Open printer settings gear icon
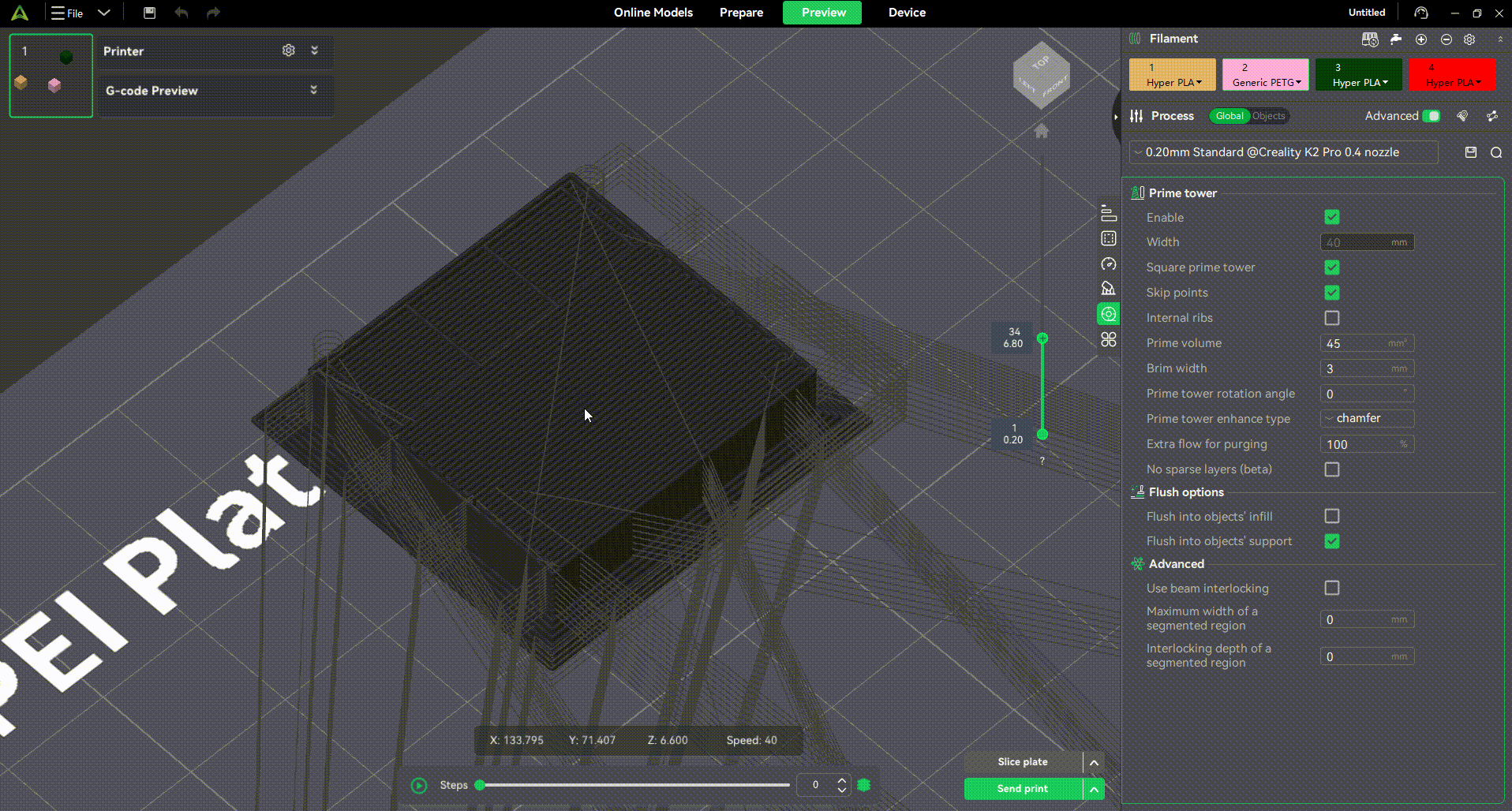The height and width of the screenshot is (811, 1512). tap(289, 50)
